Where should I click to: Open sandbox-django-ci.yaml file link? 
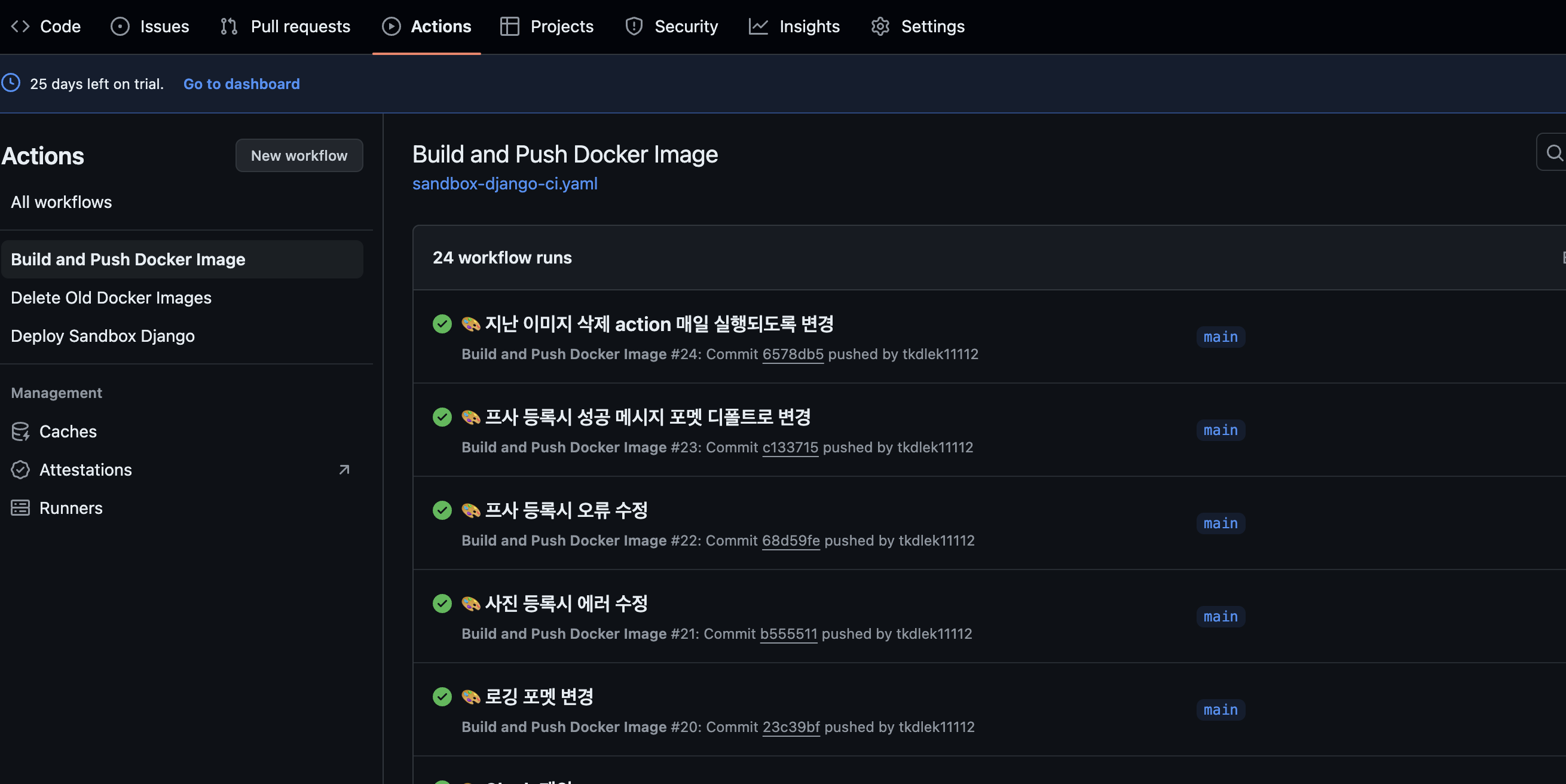[x=504, y=183]
